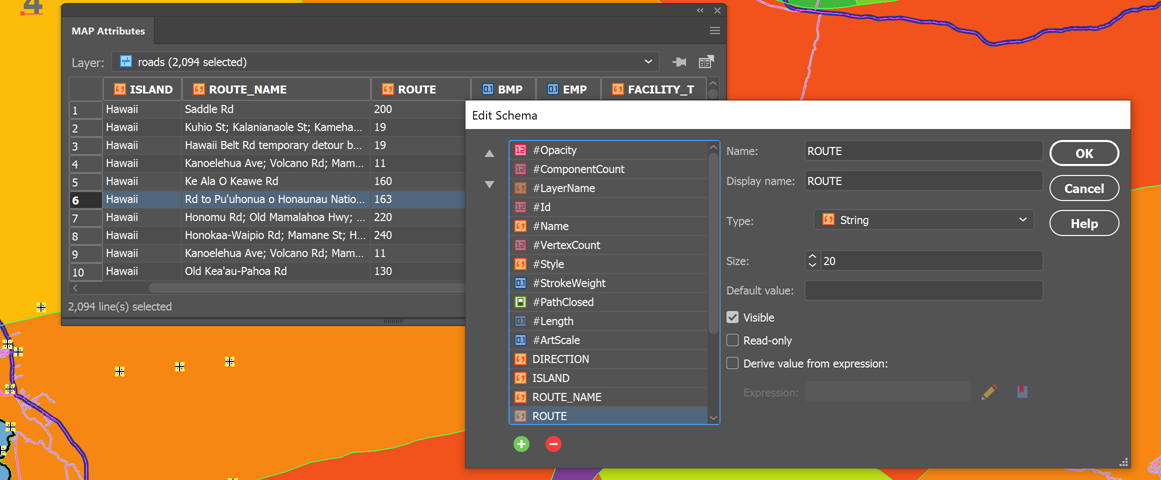1161x480 pixels.
Task: Click route value 163 cell
Action: [x=418, y=199]
